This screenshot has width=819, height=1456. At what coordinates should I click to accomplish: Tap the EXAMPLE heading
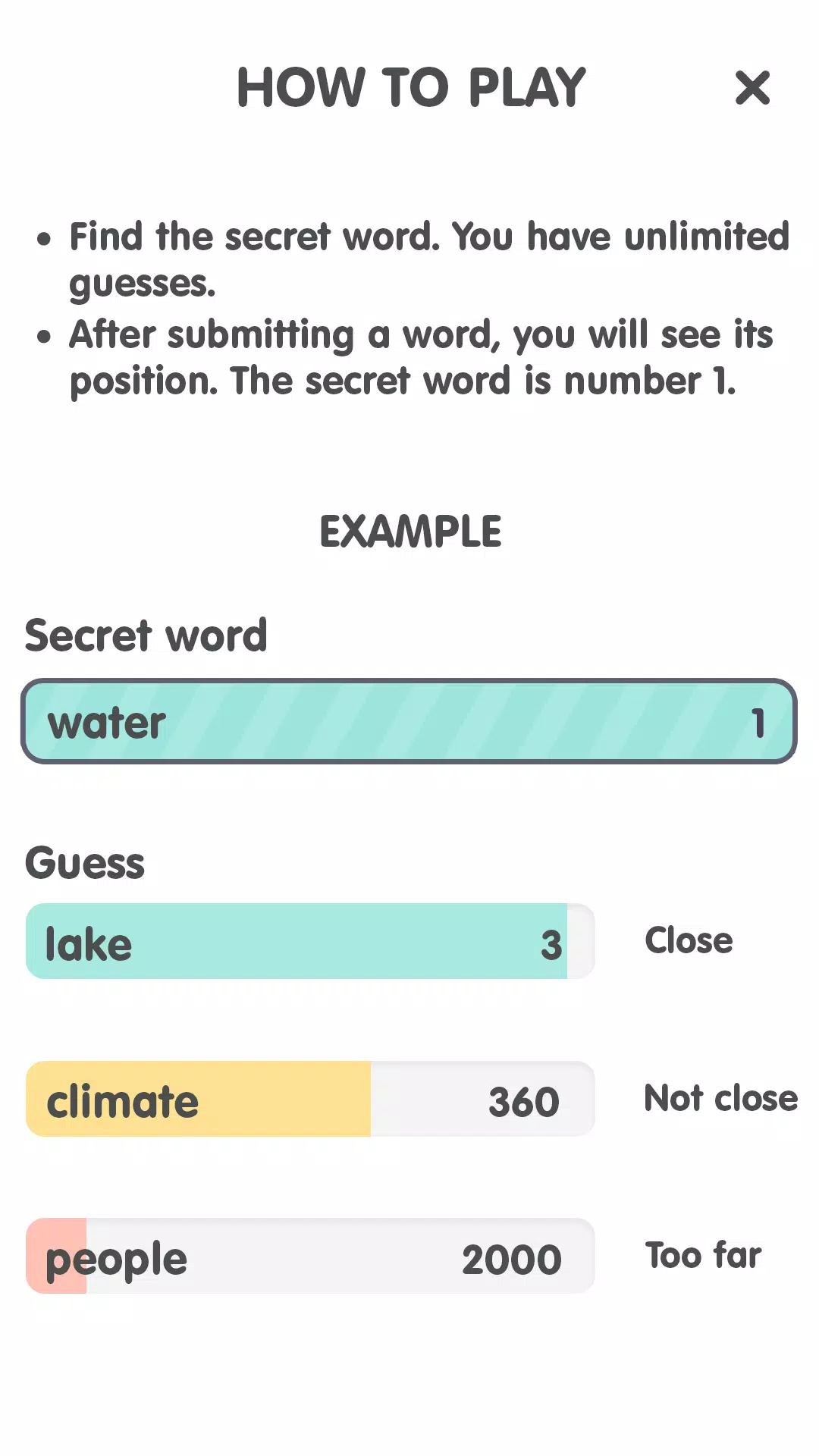tap(410, 532)
